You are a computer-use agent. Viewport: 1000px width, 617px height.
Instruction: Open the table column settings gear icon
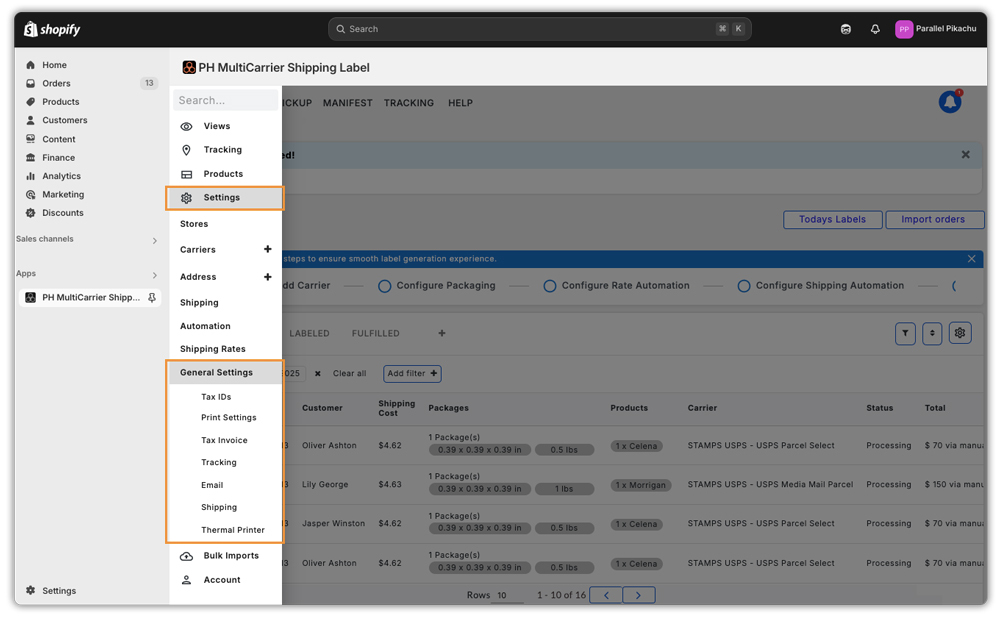point(960,333)
